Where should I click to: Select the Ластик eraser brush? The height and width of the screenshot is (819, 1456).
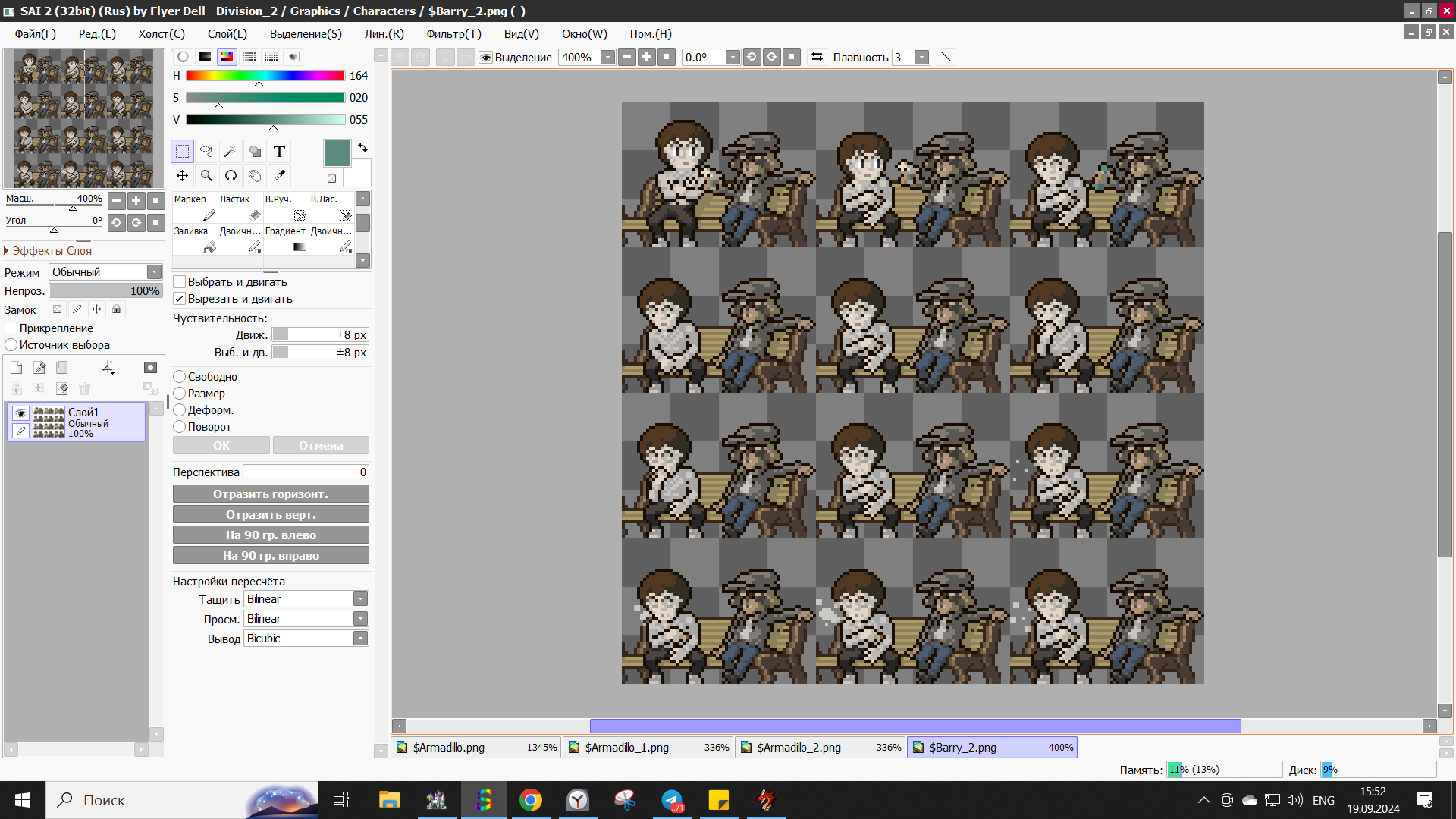(240, 208)
